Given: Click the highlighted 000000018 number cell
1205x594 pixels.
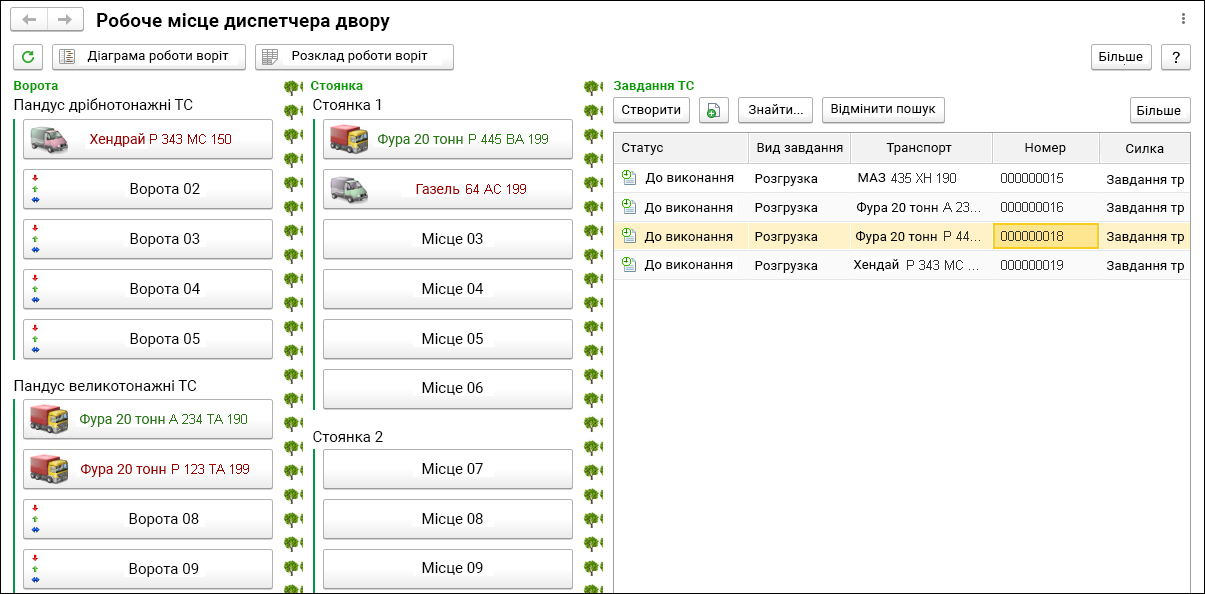Looking at the screenshot, I should (x=1045, y=236).
